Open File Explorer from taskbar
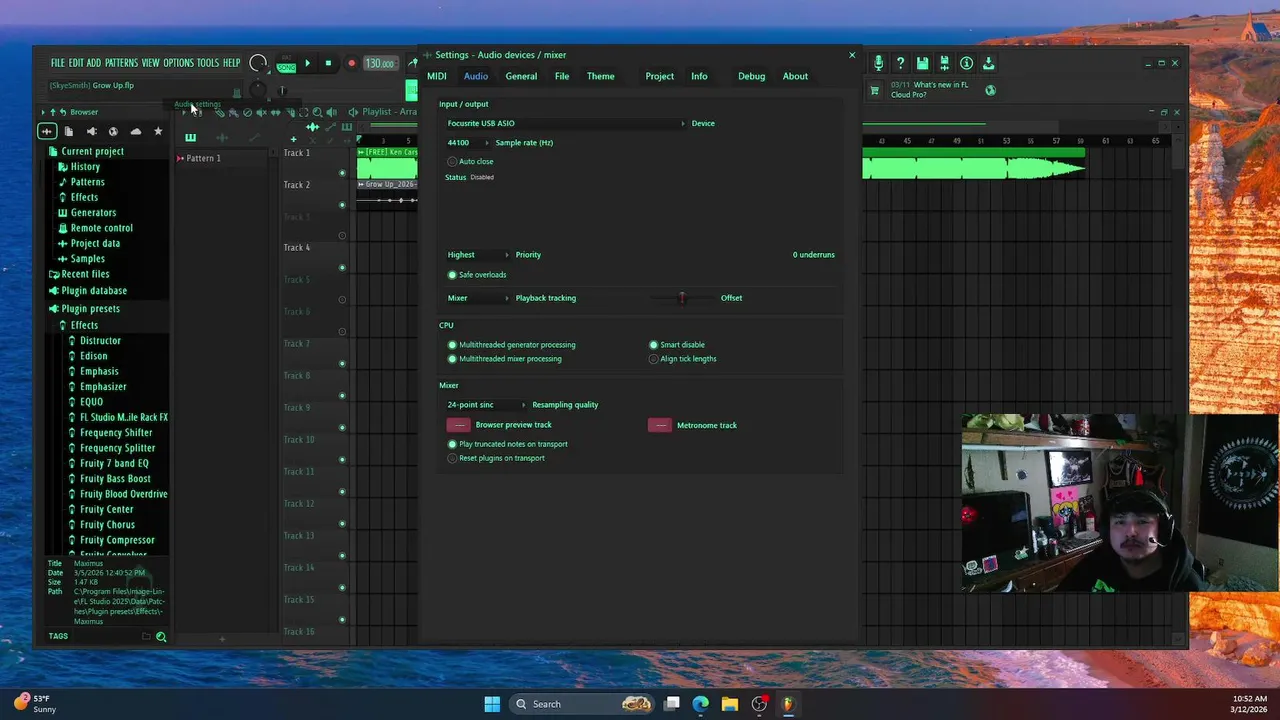1280x720 pixels. pyautogui.click(x=730, y=704)
